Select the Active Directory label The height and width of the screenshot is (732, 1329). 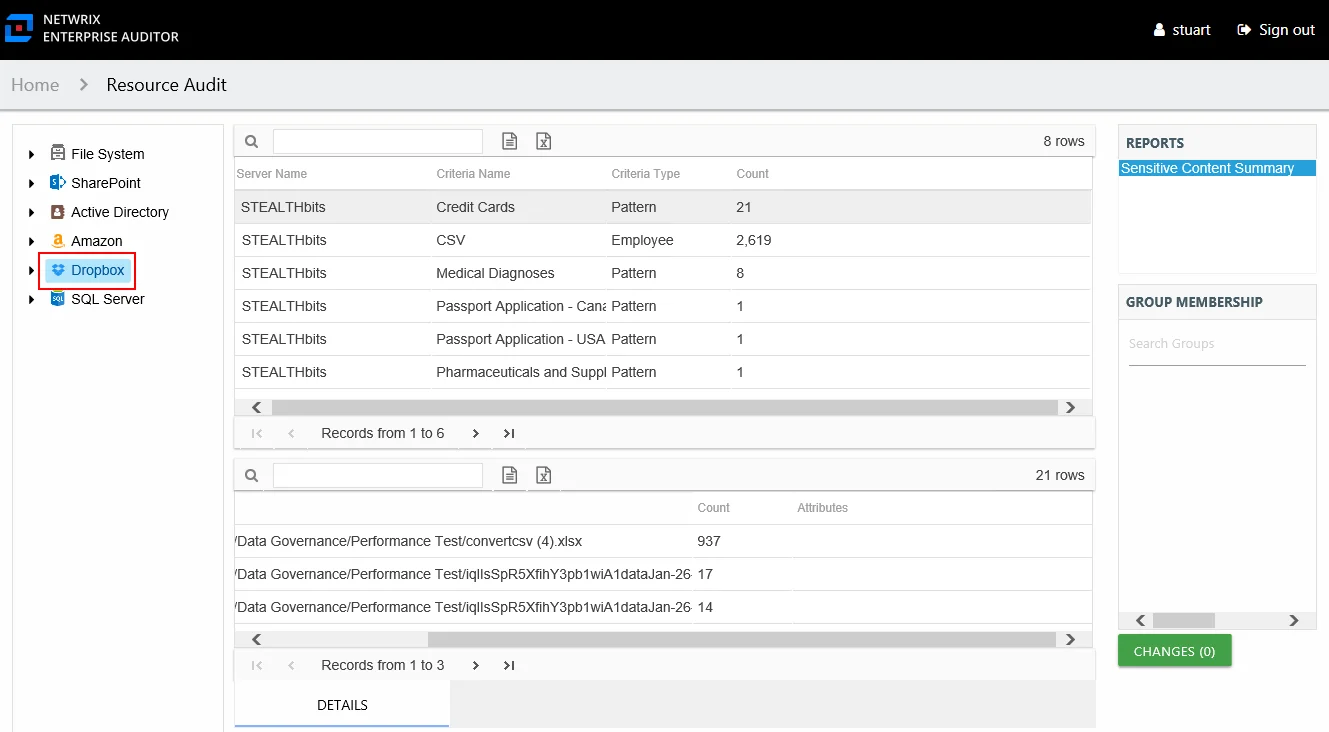[120, 212]
